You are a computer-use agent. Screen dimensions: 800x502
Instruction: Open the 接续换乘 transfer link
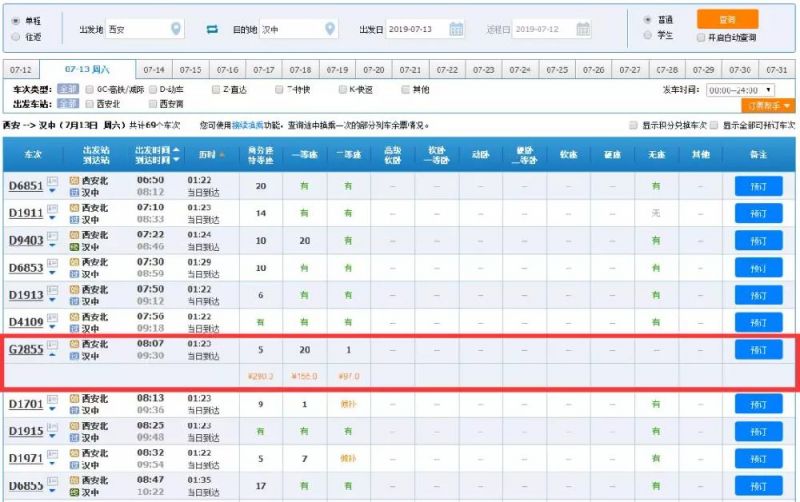click(x=248, y=125)
